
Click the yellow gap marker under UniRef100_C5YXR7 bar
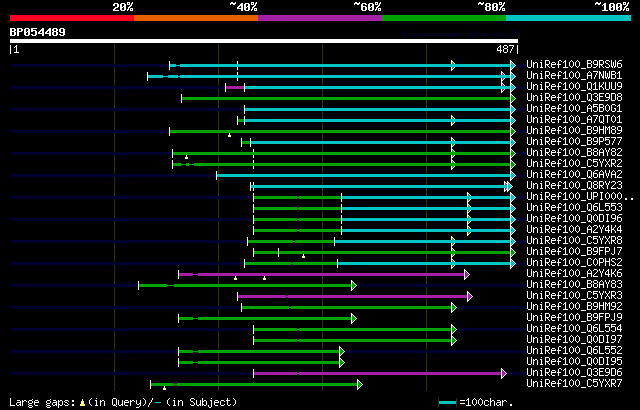coord(164,388)
